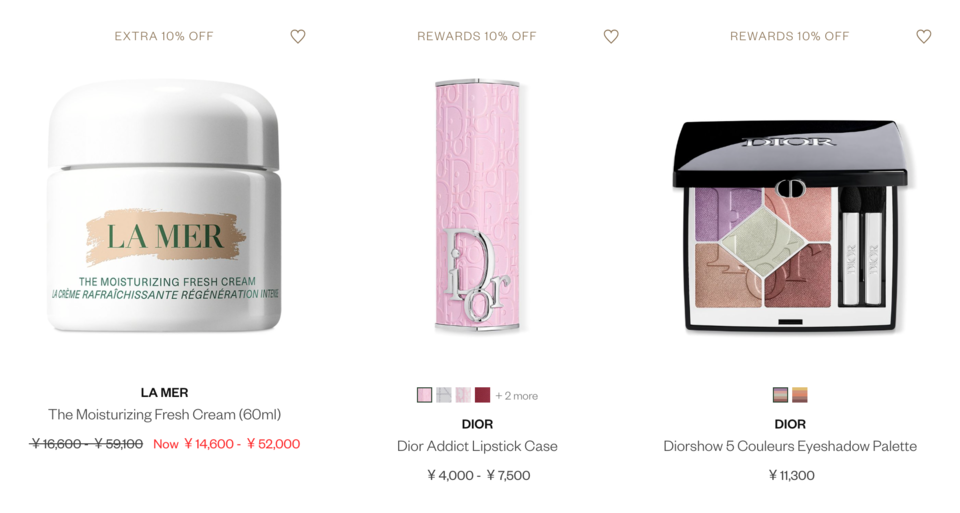Click 'REWARDS 10% OFF' label above eyeshadow palette

(790, 36)
